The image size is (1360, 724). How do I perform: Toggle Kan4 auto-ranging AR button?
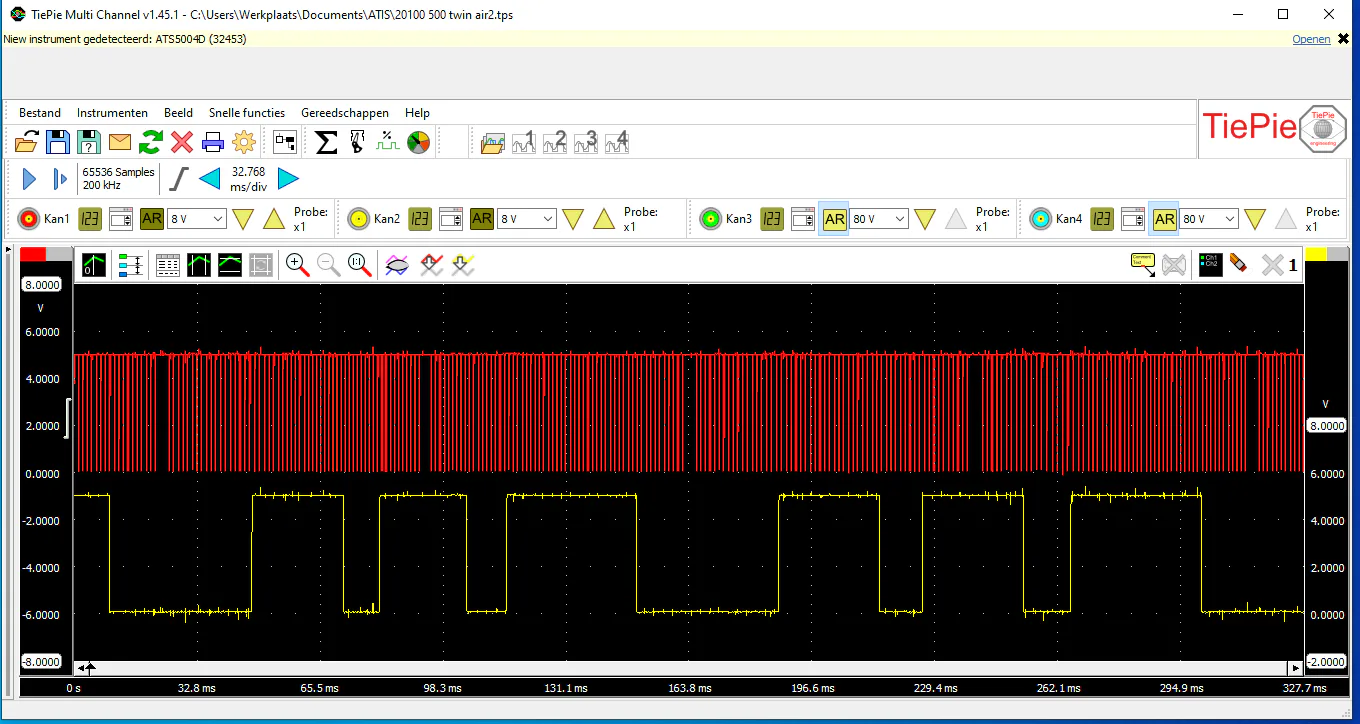tap(1164, 219)
